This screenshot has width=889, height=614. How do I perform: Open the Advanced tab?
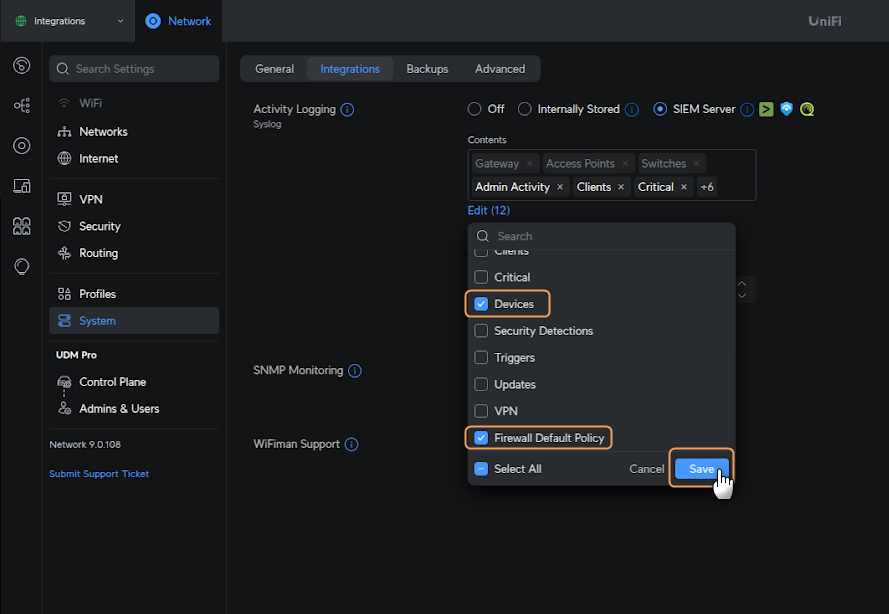click(x=500, y=69)
